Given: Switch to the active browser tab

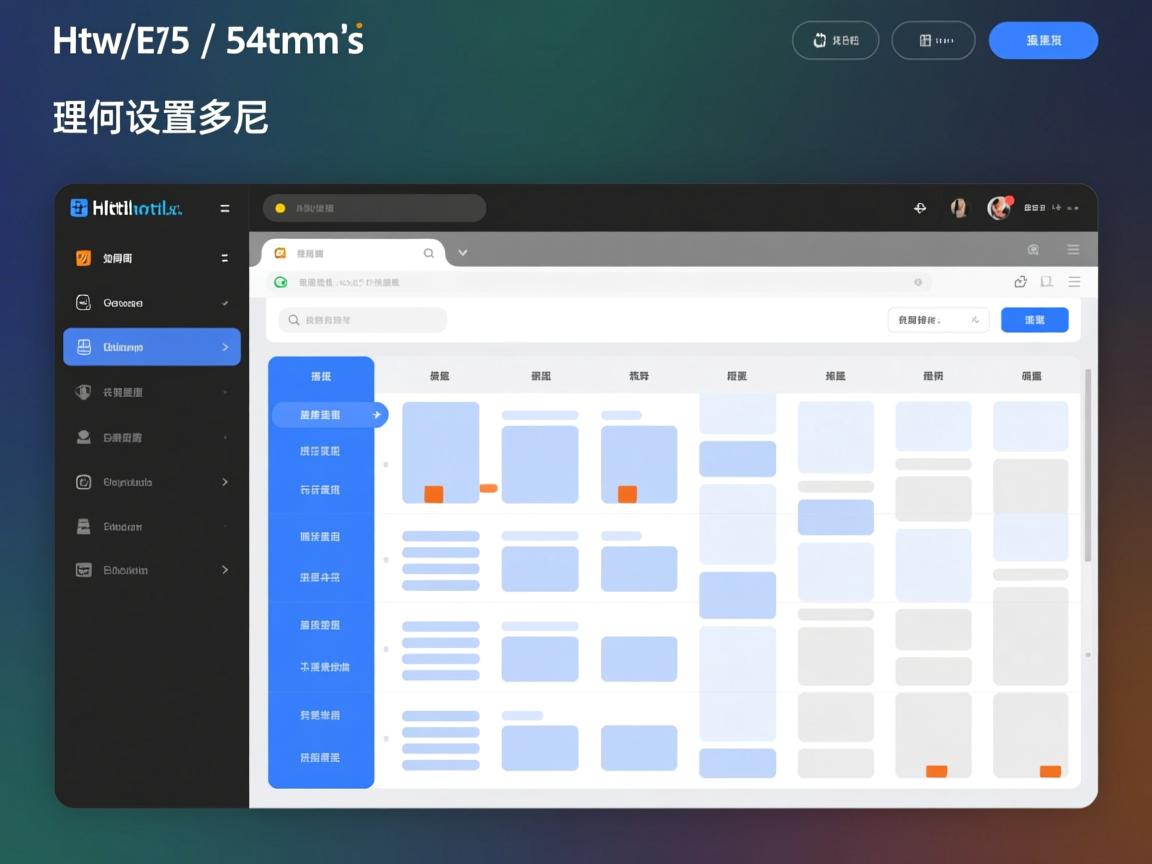Looking at the screenshot, I should click(x=350, y=253).
